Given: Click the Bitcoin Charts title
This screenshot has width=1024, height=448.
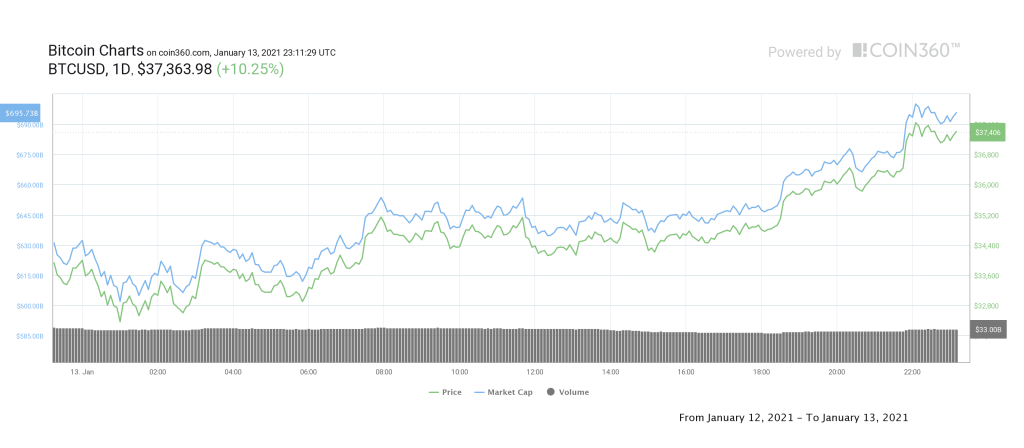Looking at the screenshot, I should click(x=95, y=50).
